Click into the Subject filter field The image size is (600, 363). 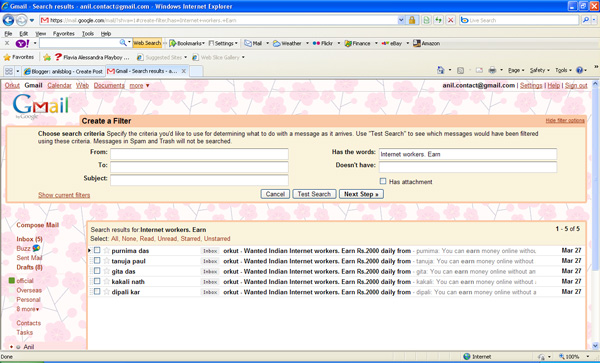(x=199, y=180)
